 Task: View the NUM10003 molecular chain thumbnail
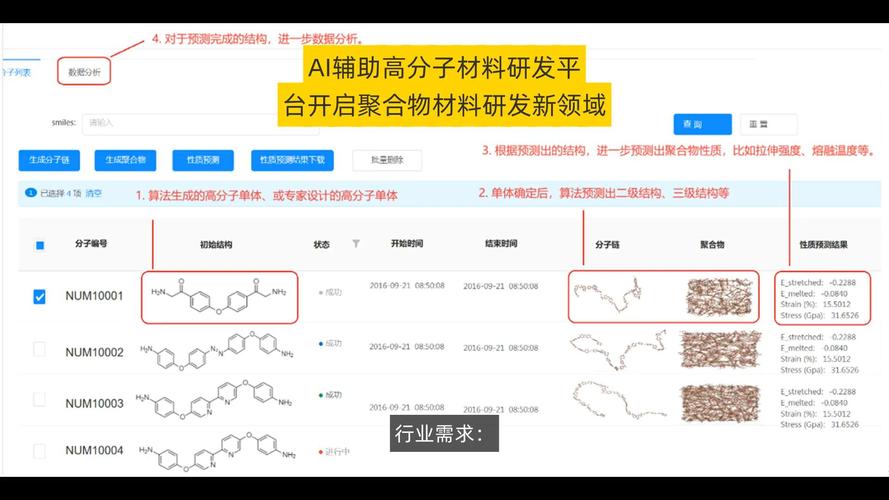[x=618, y=401]
